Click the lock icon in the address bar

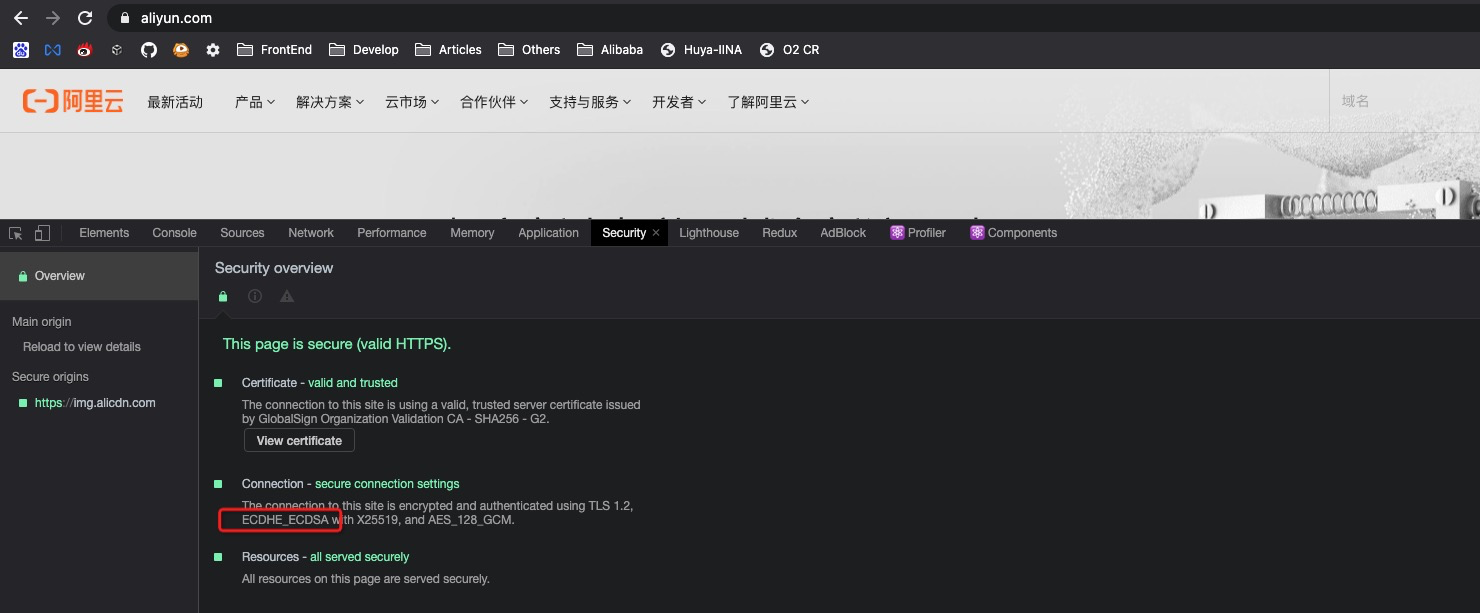click(x=124, y=18)
